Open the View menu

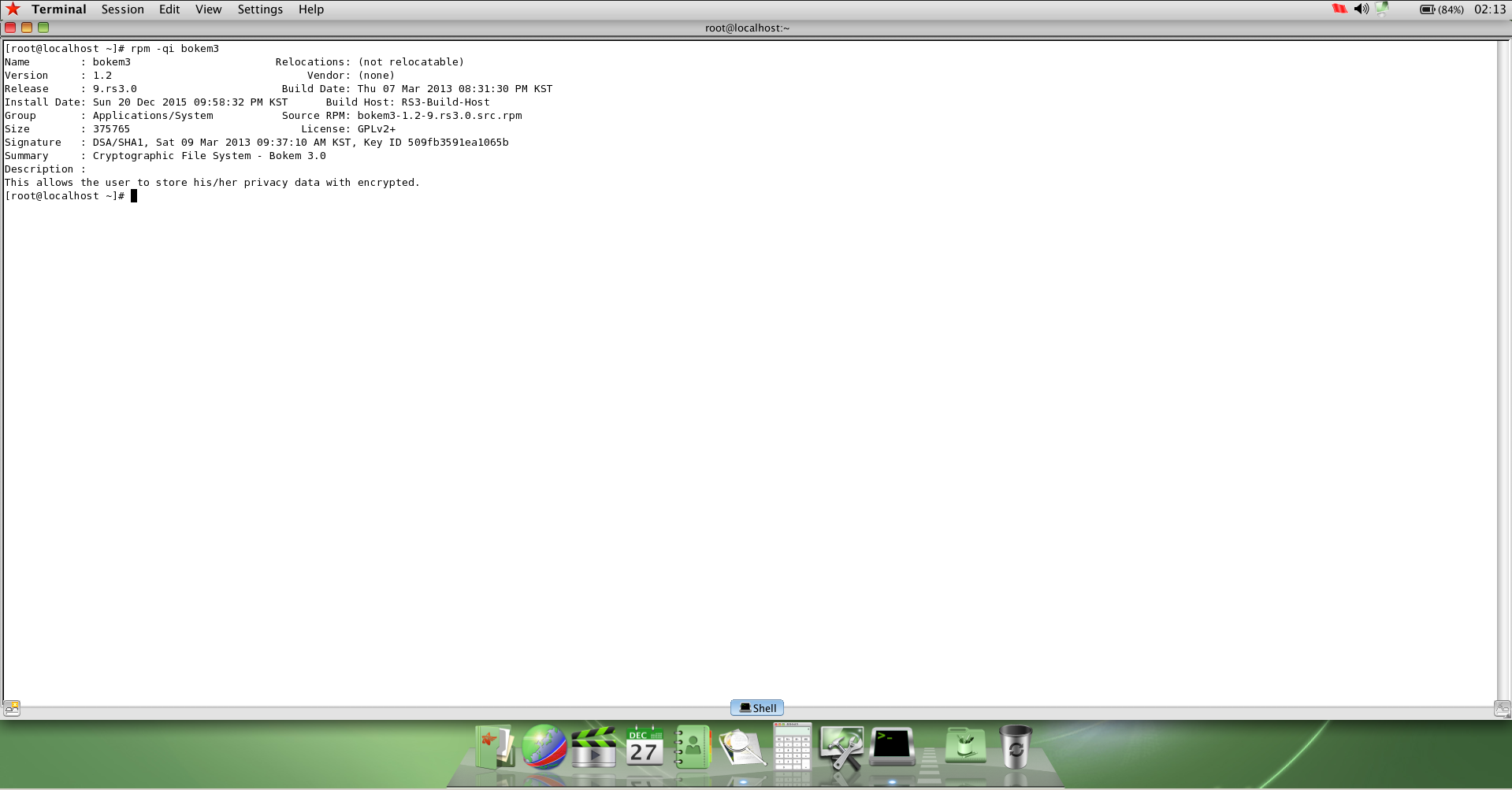point(209,9)
